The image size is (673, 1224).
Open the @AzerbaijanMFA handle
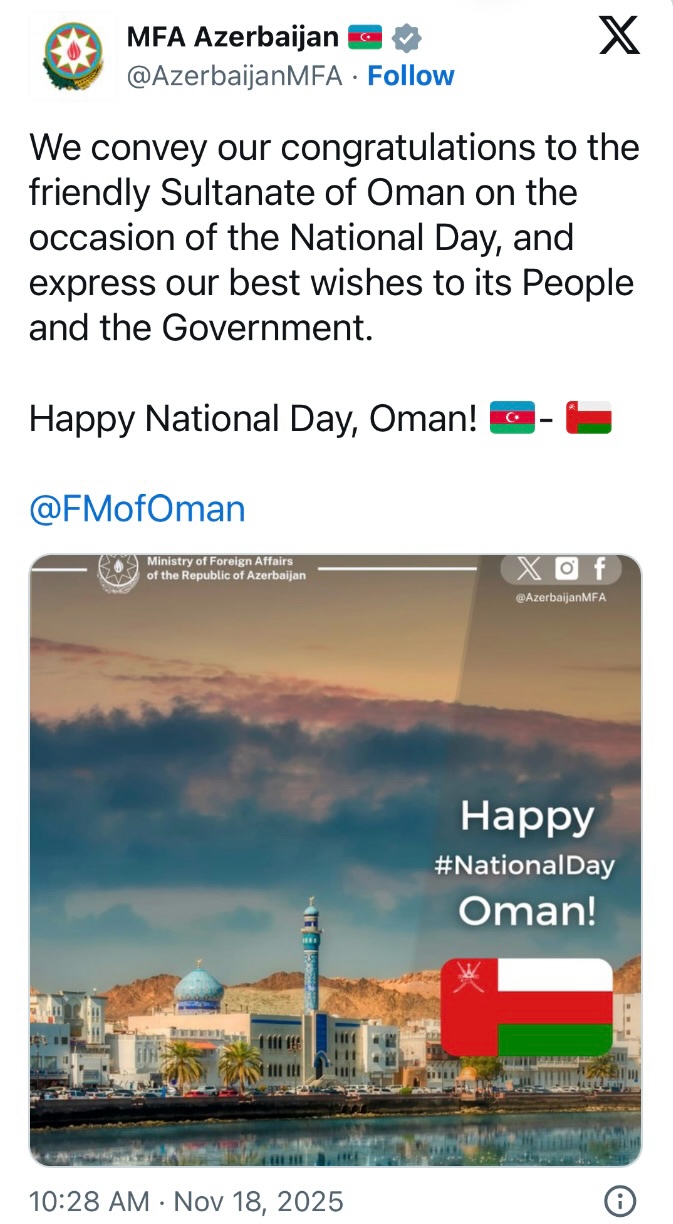235,76
